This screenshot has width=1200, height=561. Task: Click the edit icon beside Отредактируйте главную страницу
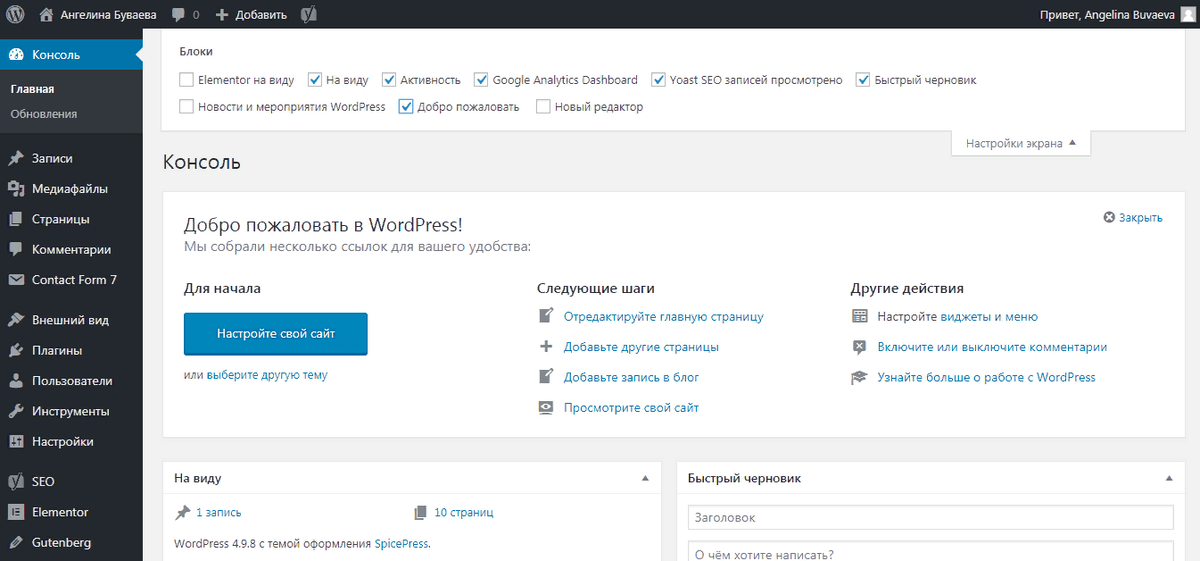[546, 316]
